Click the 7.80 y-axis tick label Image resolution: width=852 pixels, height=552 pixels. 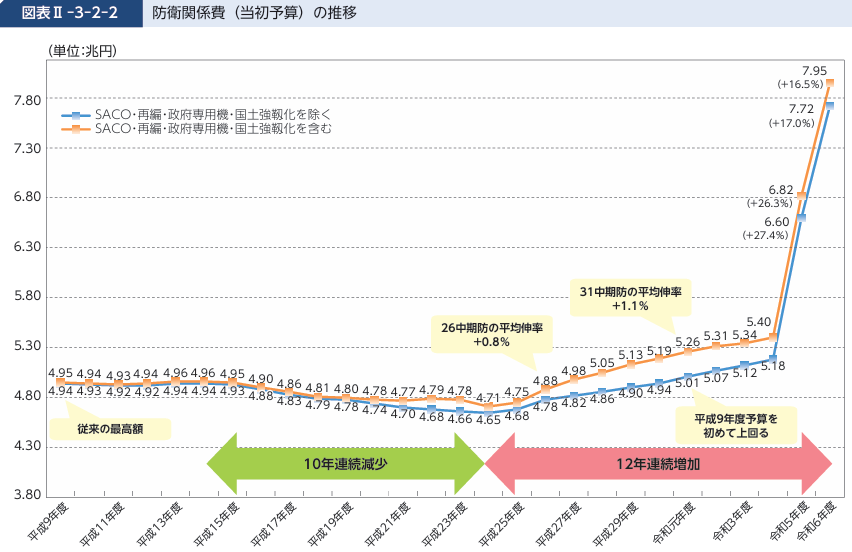27,100
